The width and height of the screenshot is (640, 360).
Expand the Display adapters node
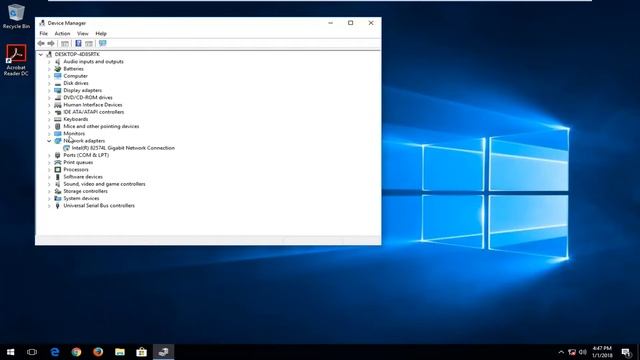coord(49,91)
